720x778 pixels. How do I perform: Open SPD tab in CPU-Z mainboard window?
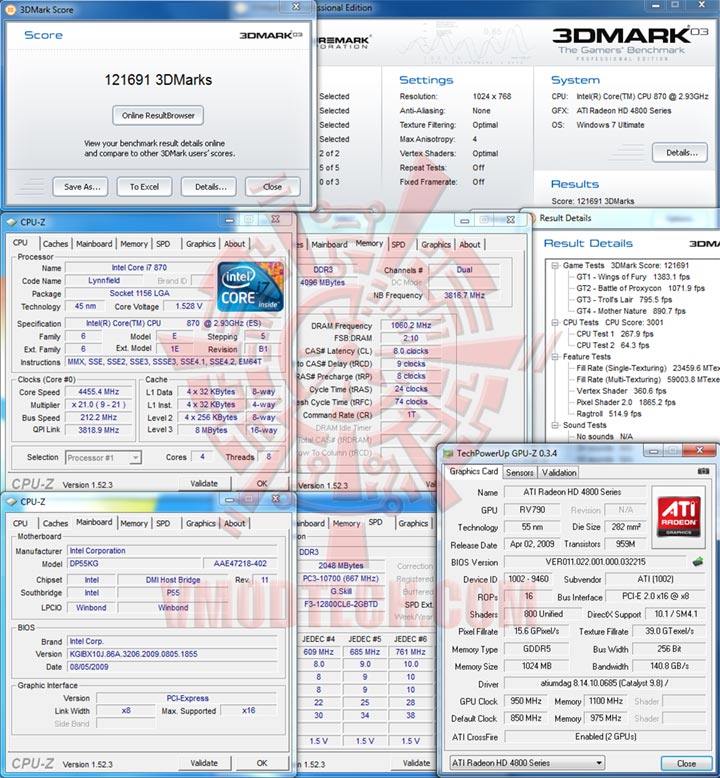[163, 523]
